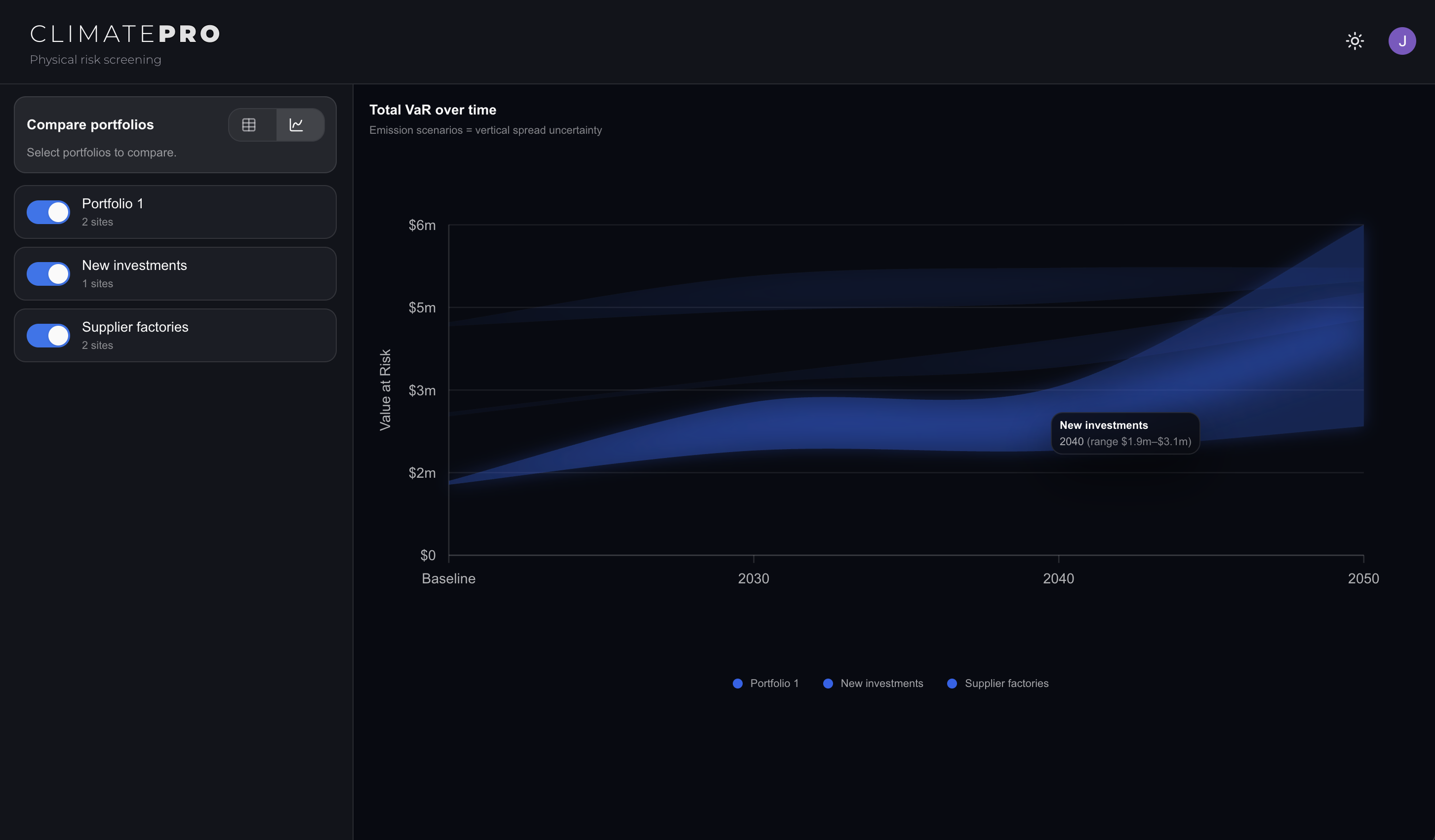Click the Compare portfolios heading
Viewport: 1435px width, 840px height.
click(x=90, y=125)
